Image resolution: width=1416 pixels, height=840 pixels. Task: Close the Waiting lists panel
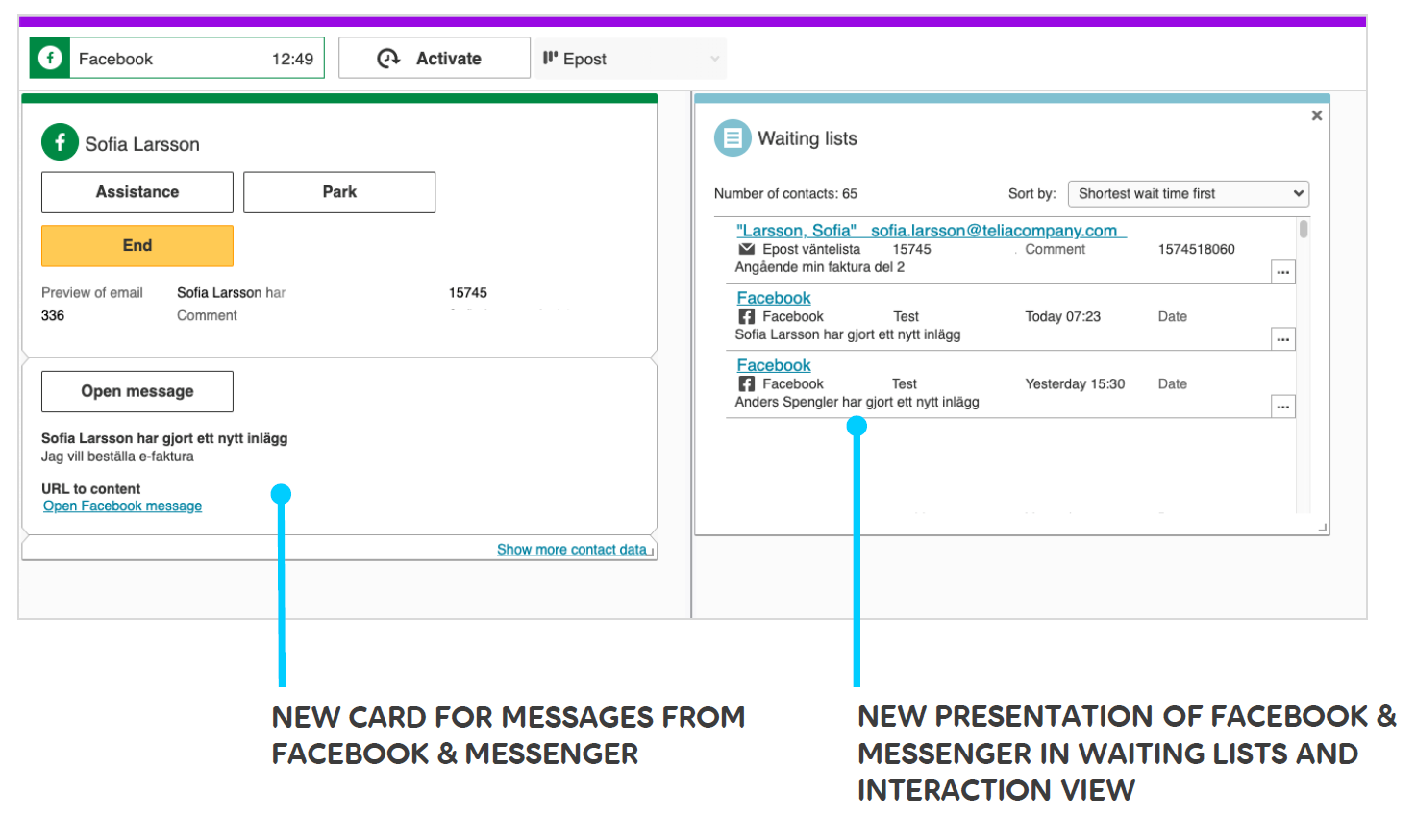[1317, 115]
